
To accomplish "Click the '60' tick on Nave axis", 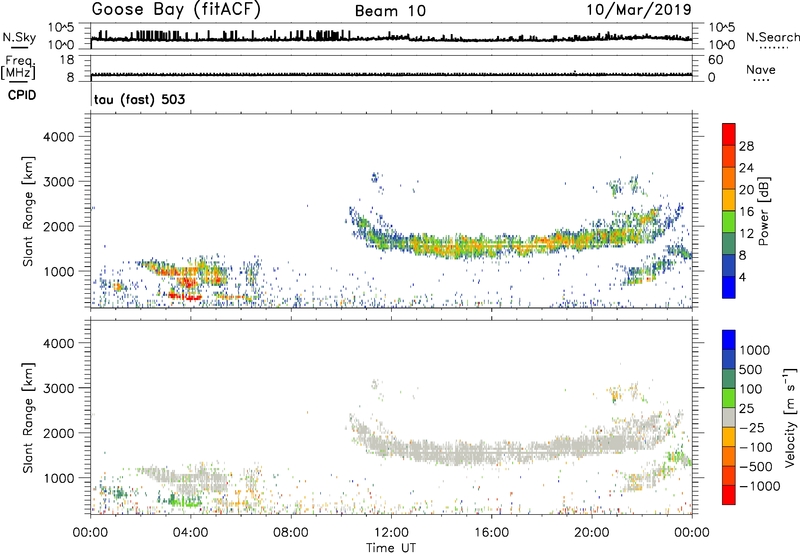I will (x=715, y=60).
